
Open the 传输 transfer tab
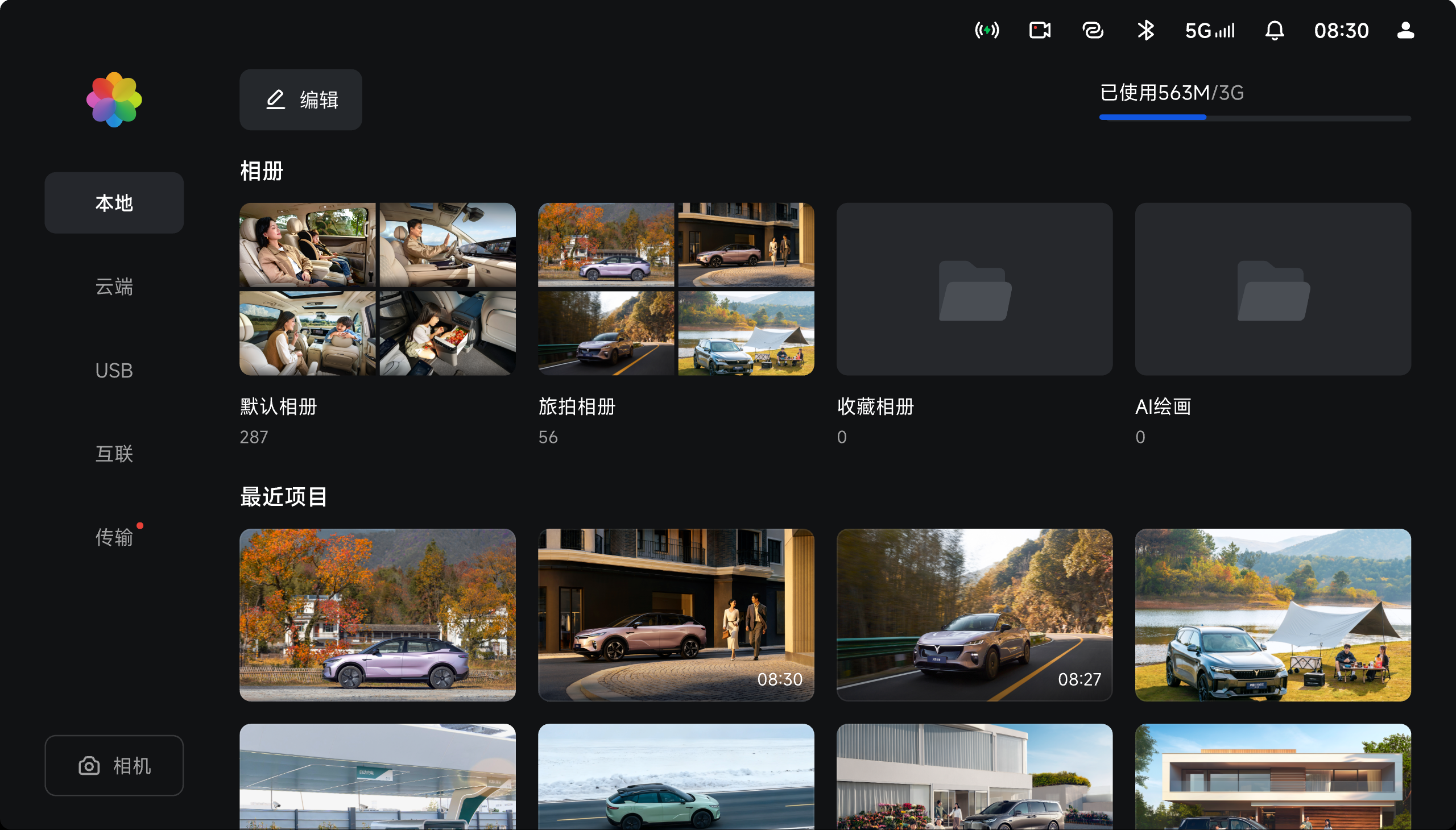[x=114, y=537]
